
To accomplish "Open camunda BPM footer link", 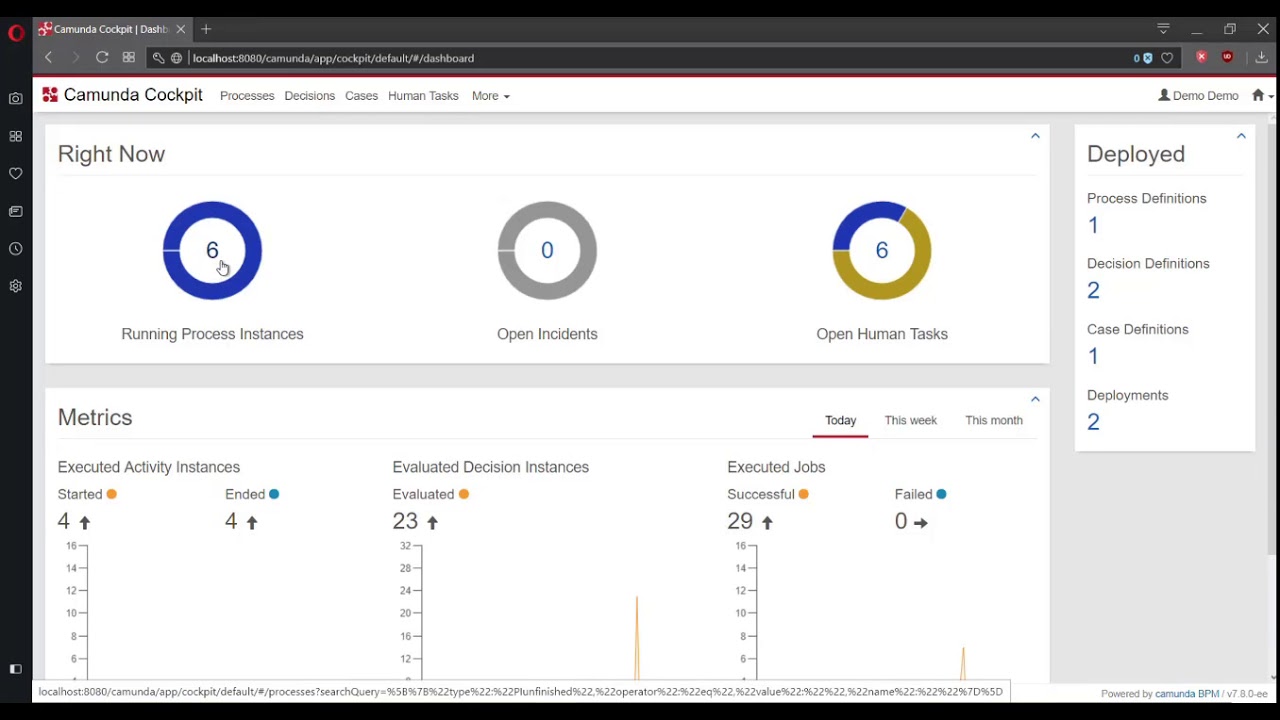I will 1187,694.
